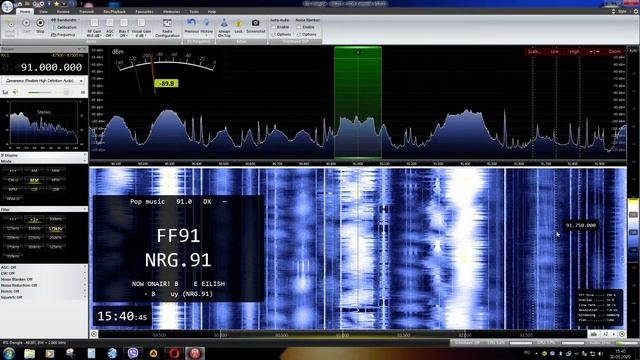This screenshot has width=640, height=360.
Task: Select the 175kHz filter button
Action: pyautogui.click(x=56, y=229)
